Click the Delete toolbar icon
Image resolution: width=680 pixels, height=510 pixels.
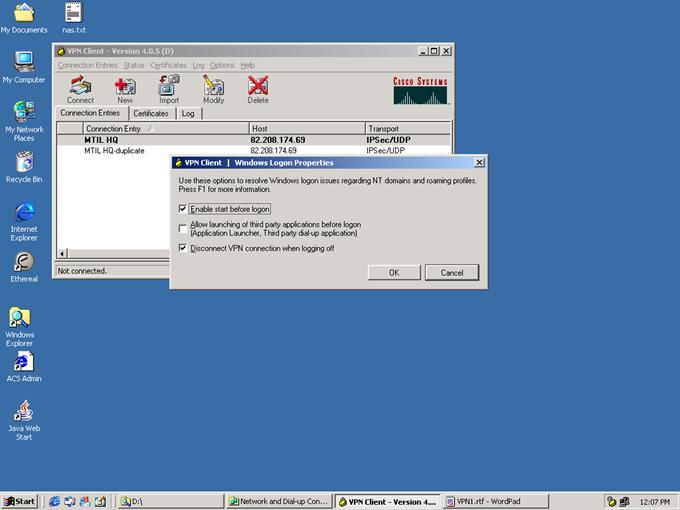[258, 89]
